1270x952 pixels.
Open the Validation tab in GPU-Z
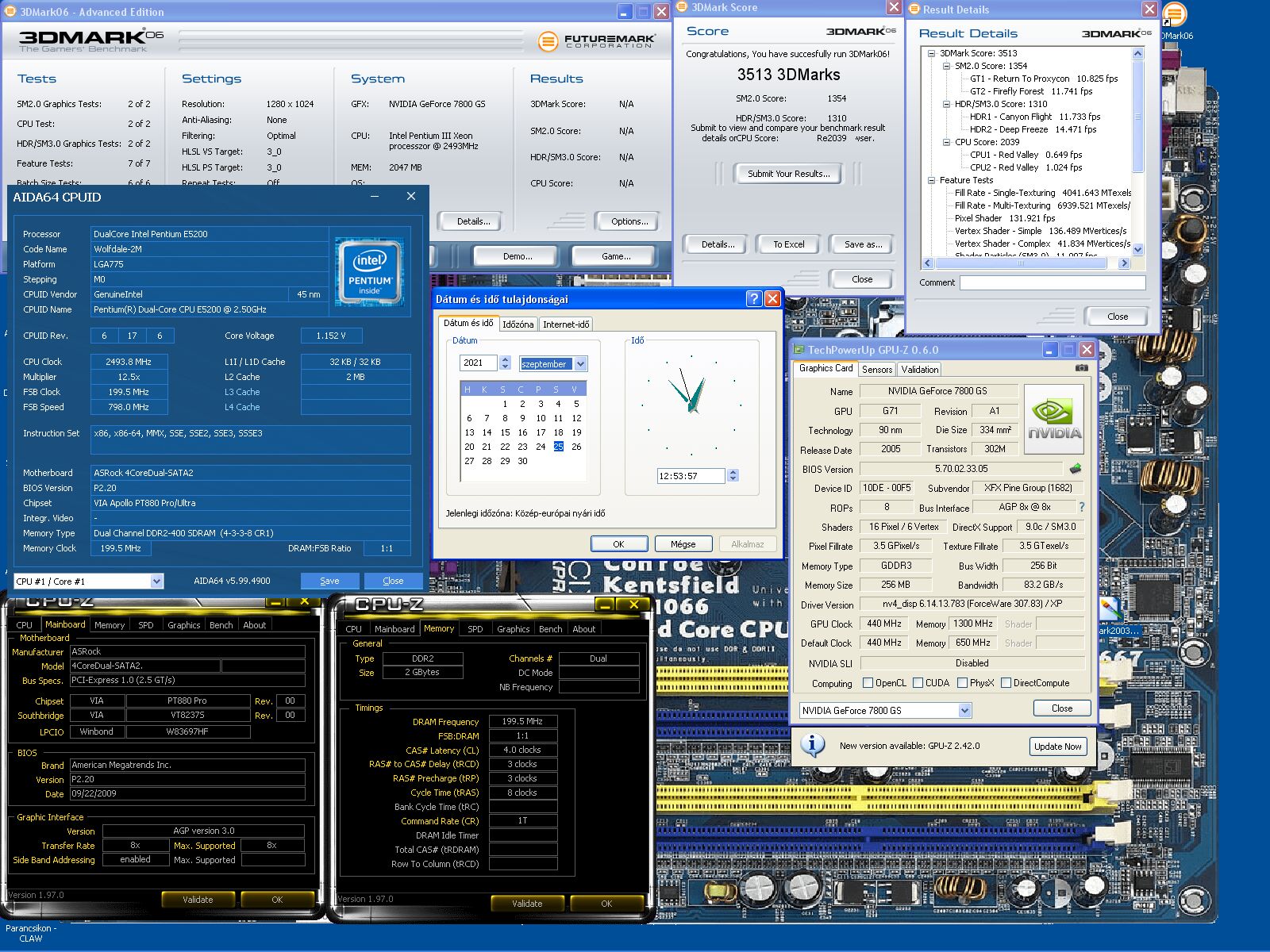coord(919,370)
